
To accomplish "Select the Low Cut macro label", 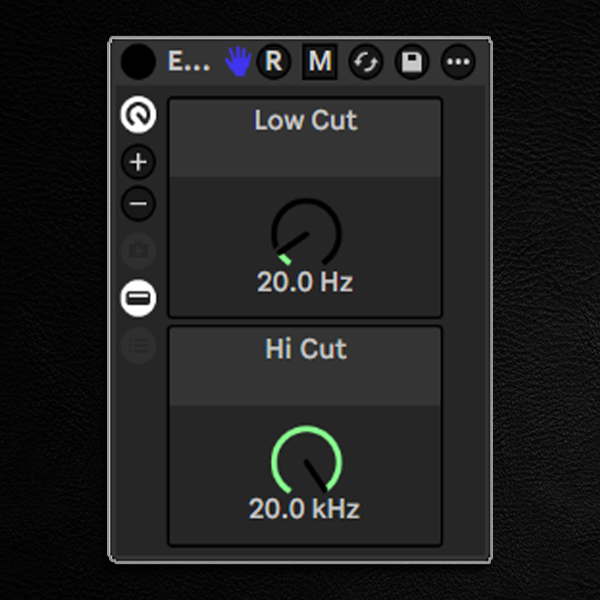I will coord(305,121).
